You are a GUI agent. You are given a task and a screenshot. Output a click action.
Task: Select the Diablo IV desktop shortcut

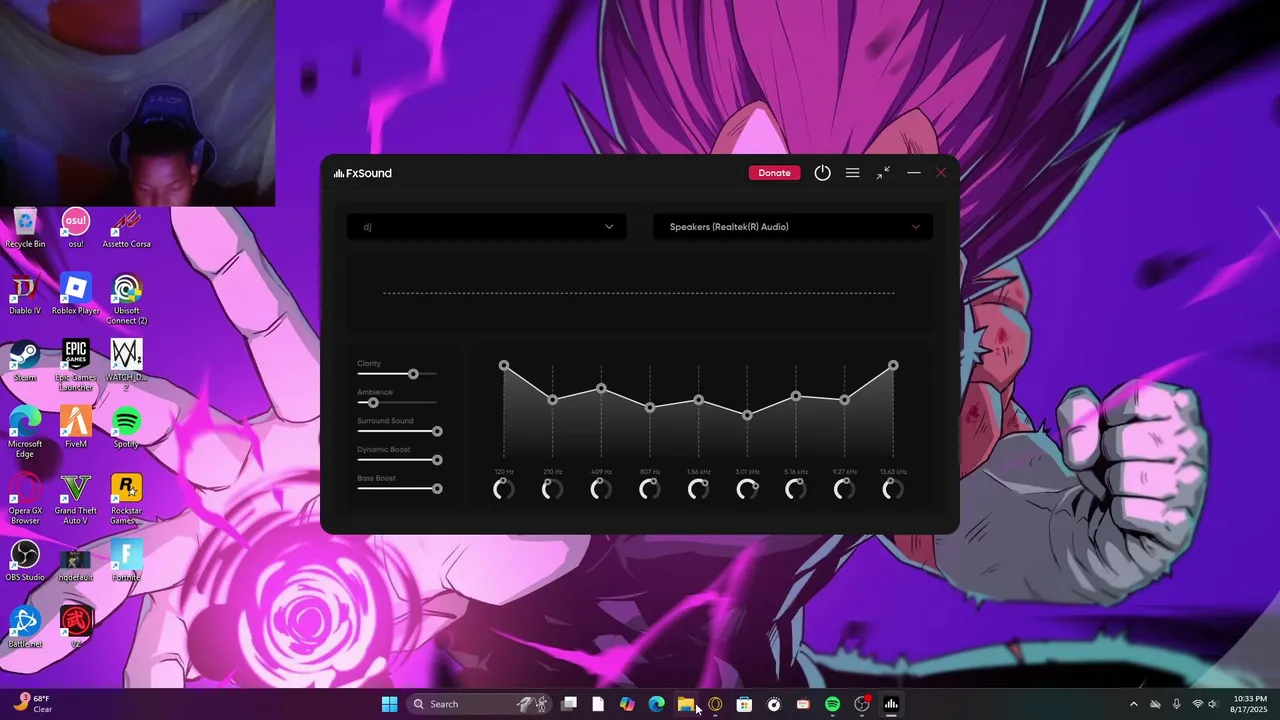coord(25,295)
